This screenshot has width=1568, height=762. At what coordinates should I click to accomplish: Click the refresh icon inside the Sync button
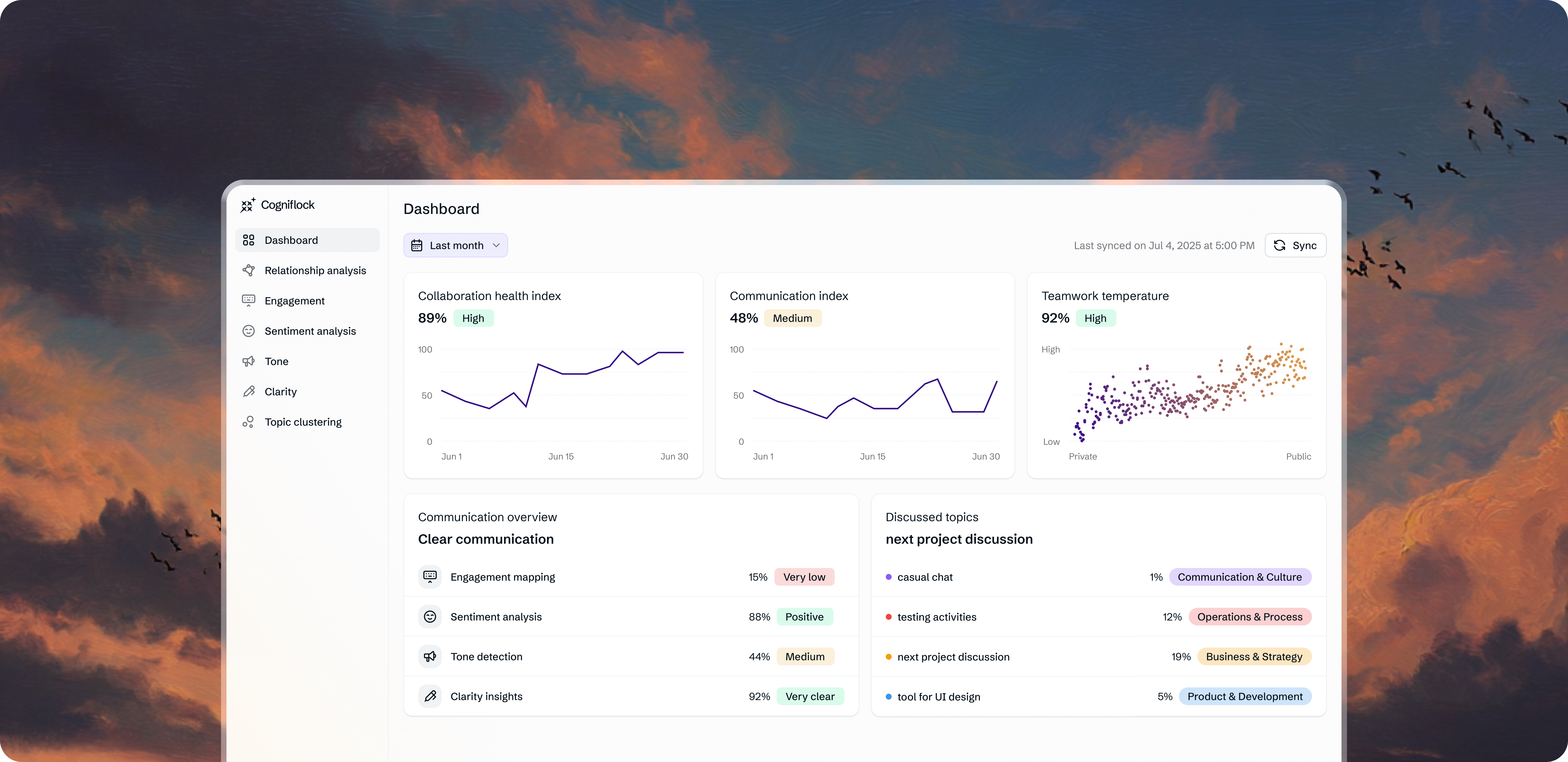pos(1279,245)
